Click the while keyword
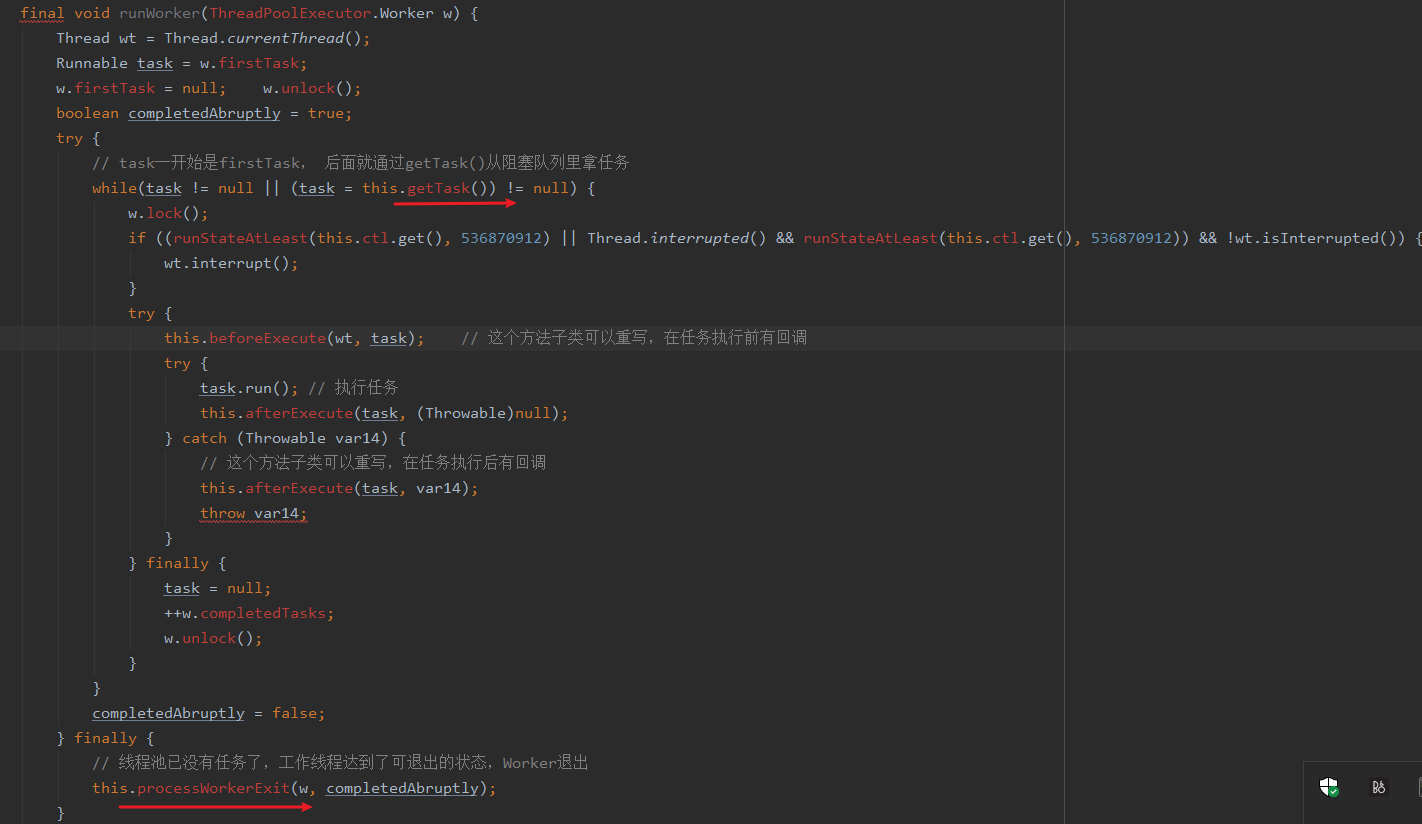This screenshot has height=824, width=1422. pos(115,188)
